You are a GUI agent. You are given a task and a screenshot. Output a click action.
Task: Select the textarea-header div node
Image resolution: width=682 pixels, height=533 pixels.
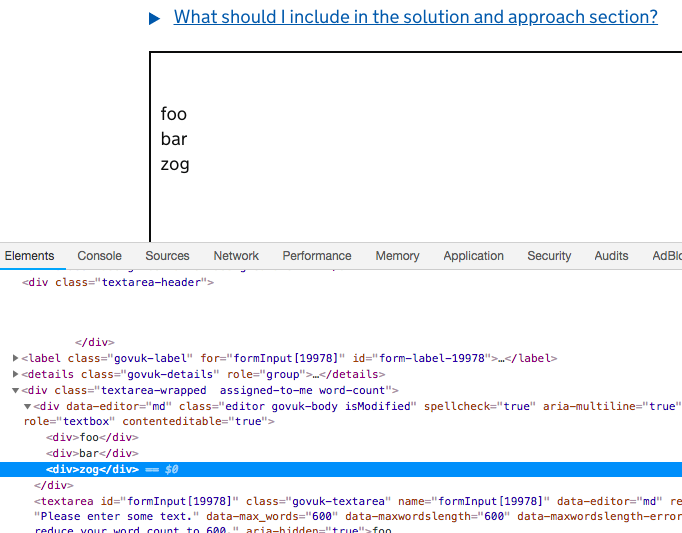point(118,282)
